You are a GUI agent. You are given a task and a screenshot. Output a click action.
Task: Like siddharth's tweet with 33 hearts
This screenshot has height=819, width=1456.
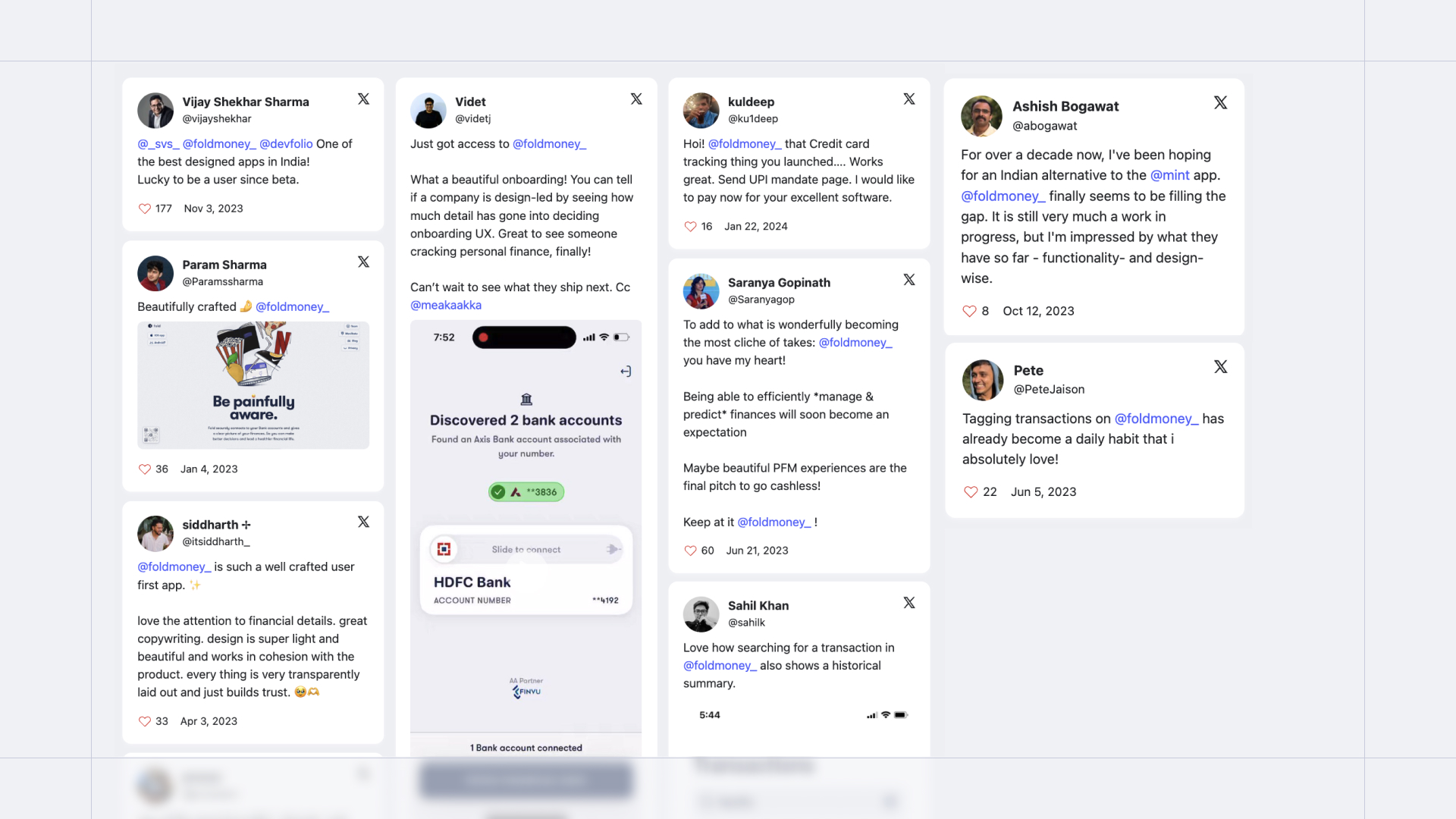click(144, 721)
